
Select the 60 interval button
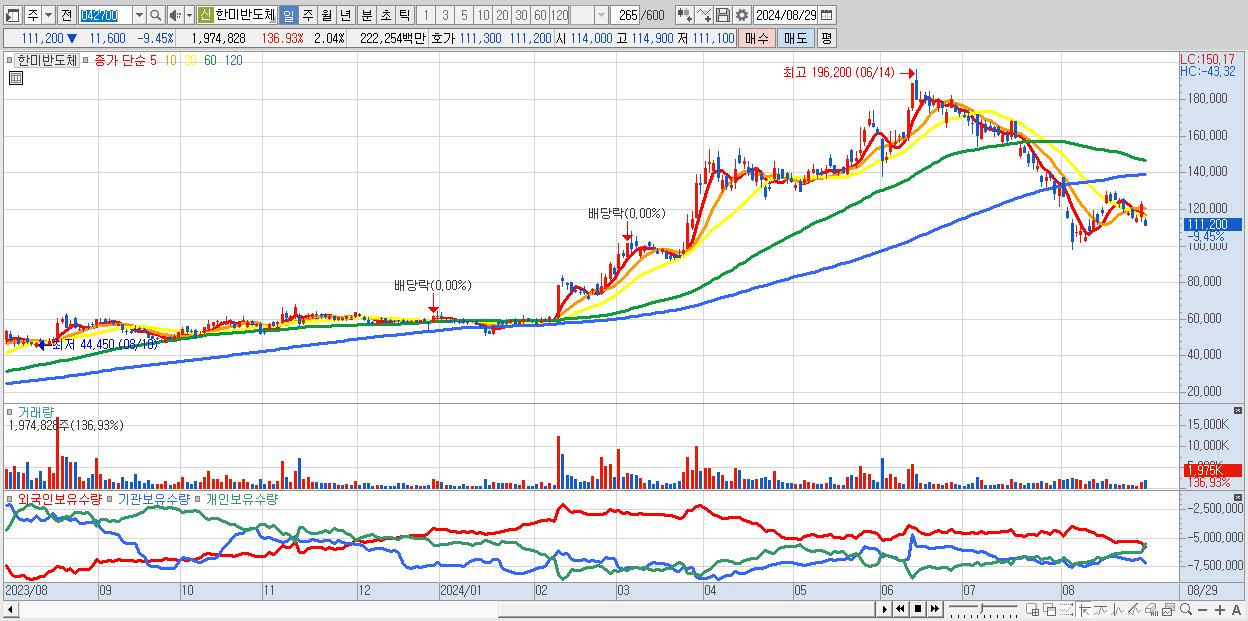tap(540, 15)
